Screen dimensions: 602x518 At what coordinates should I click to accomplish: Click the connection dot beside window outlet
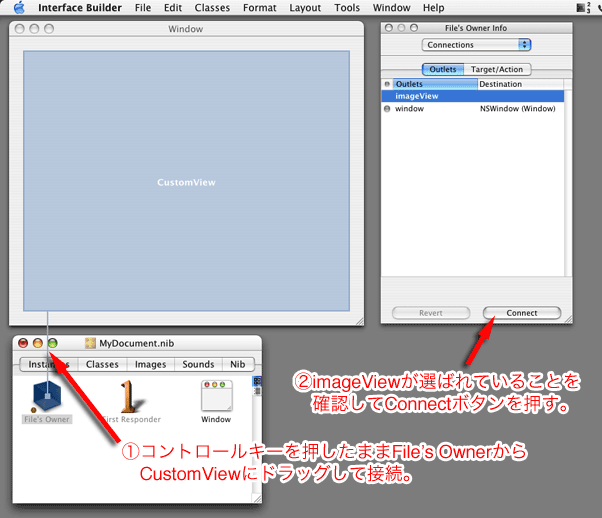(388, 109)
